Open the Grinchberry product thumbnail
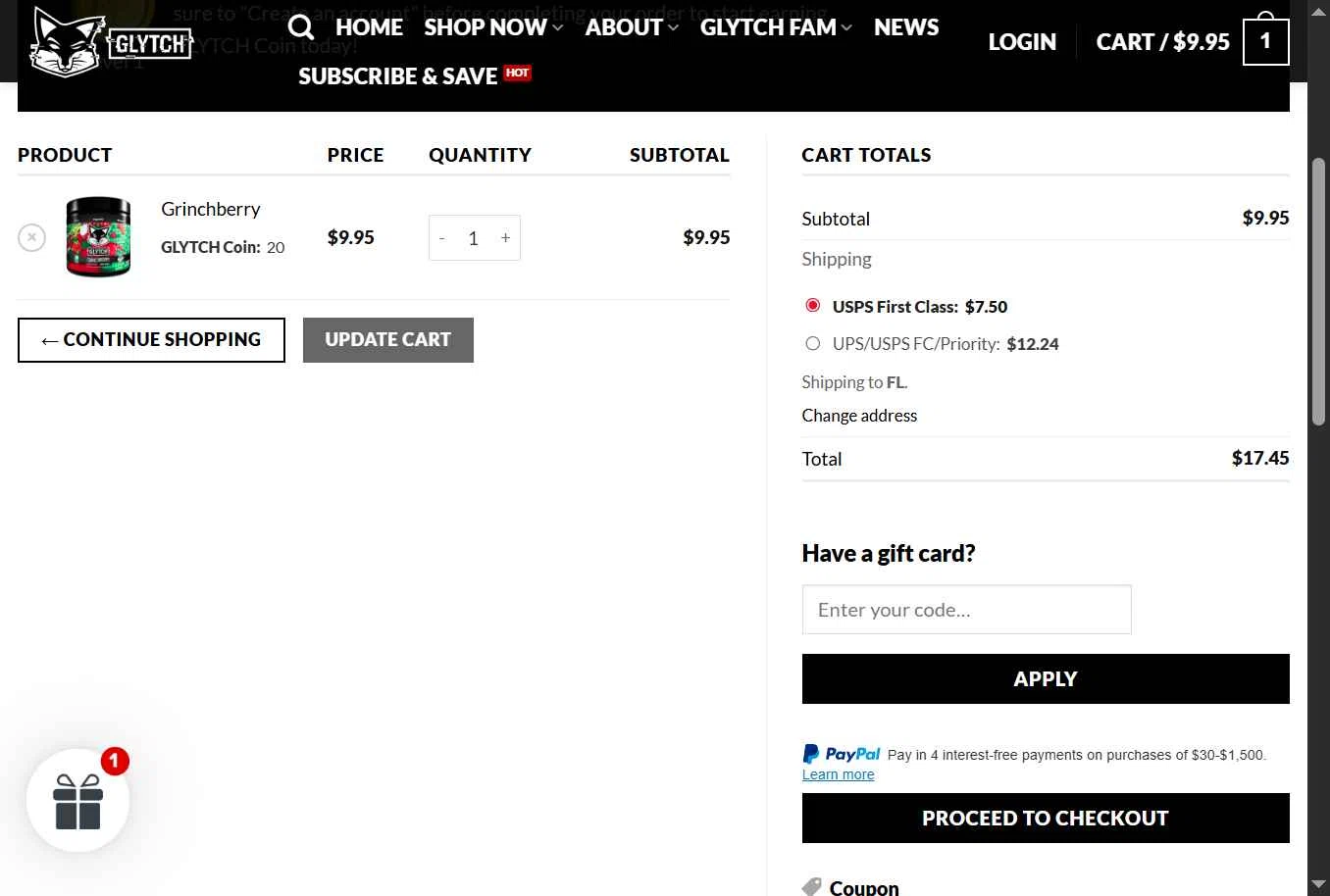The height and width of the screenshot is (896, 1330). (98, 236)
